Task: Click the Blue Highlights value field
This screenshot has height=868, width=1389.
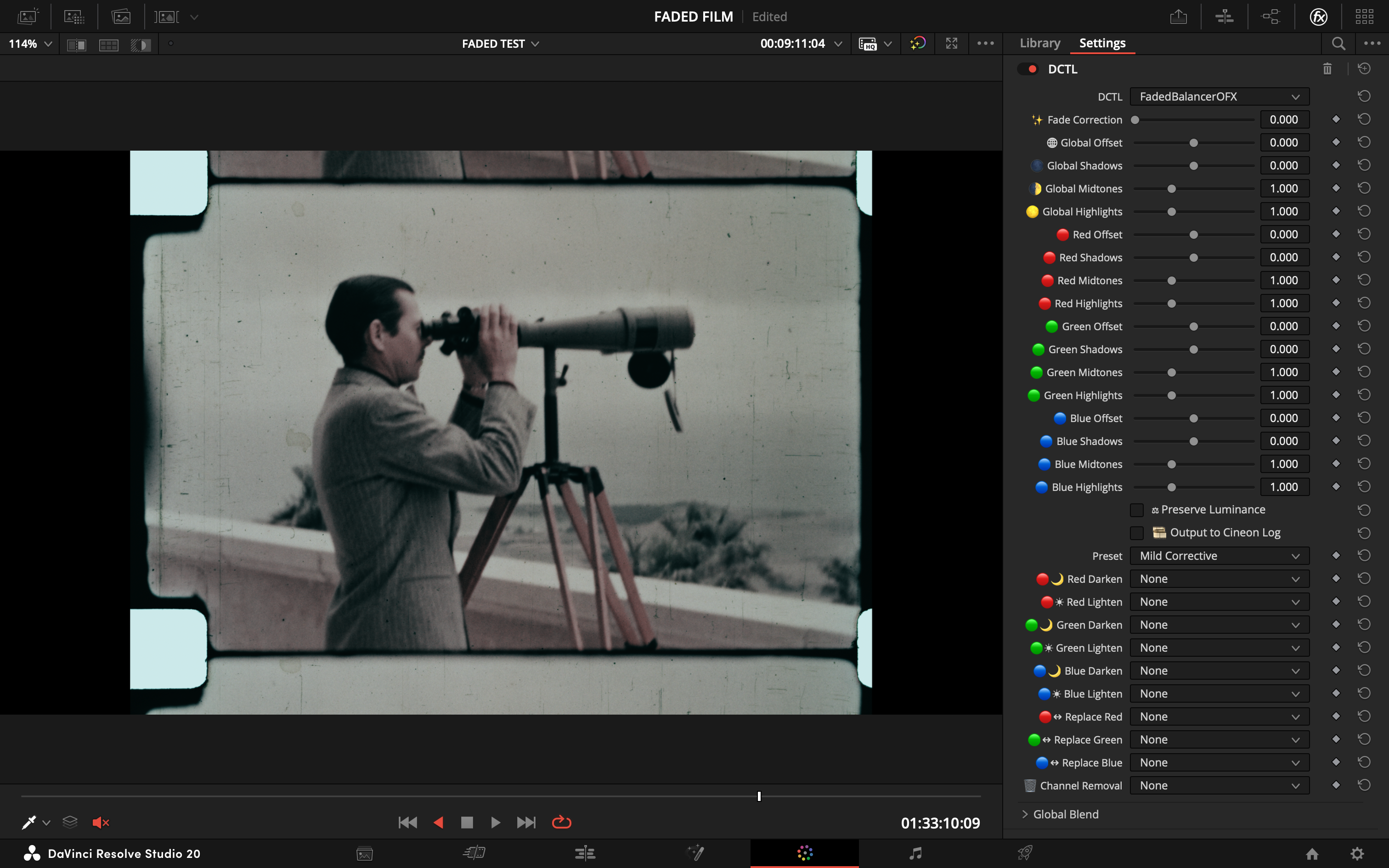Action: [x=1284, y=487]
